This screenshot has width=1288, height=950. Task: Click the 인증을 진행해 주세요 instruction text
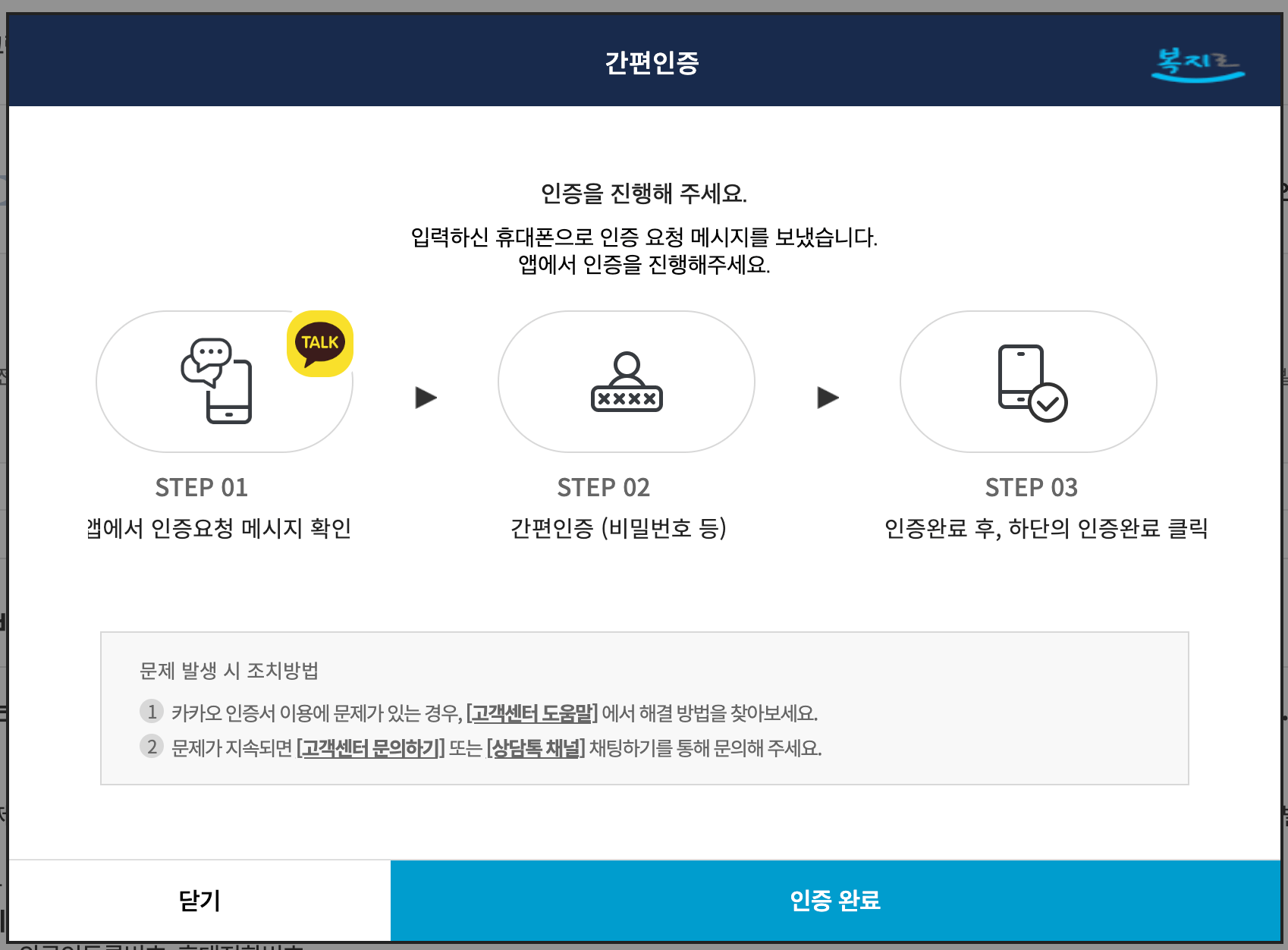[x=643, y=192]
